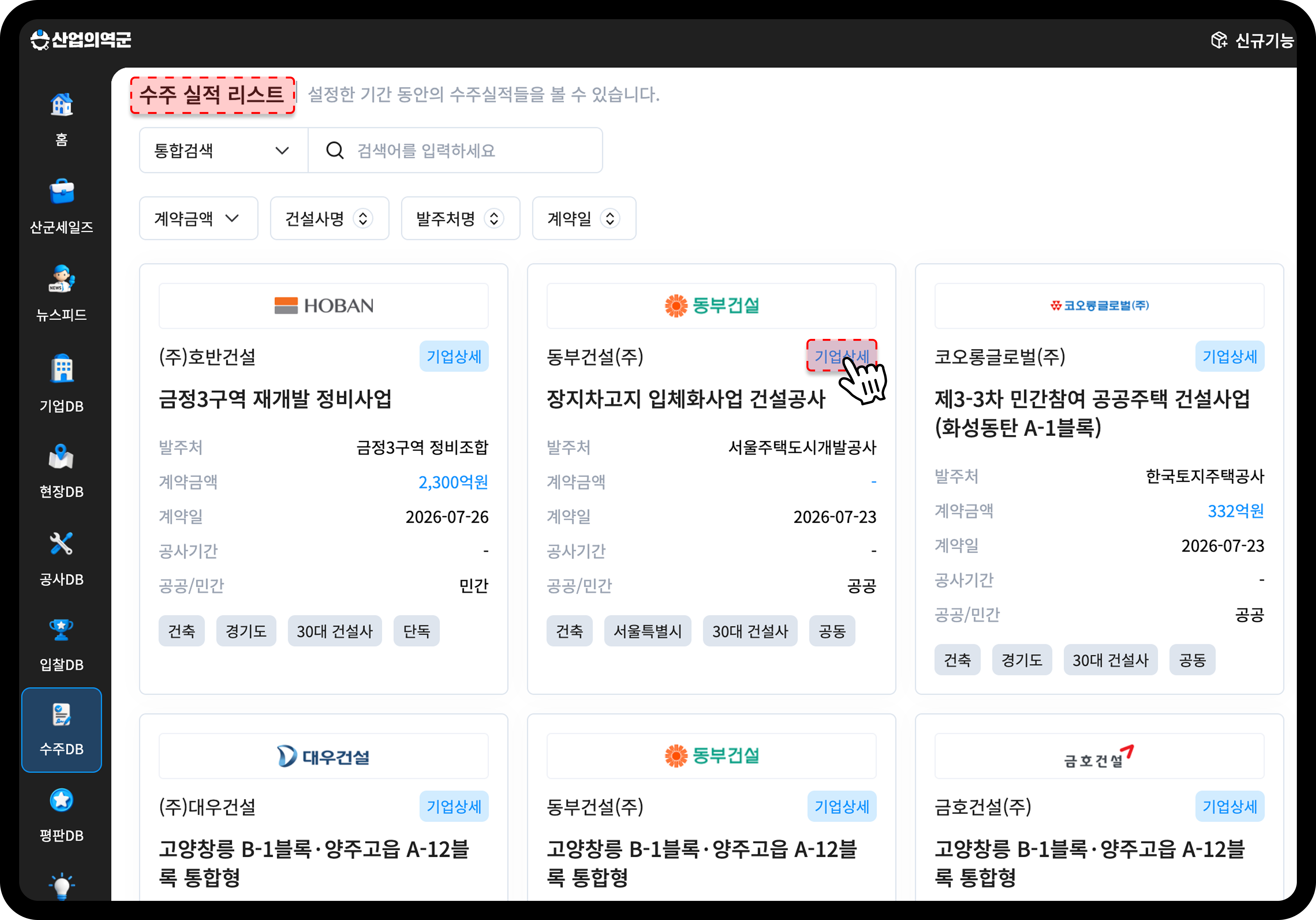Click the 대우건설 logo thumbnail
The width and height of the screenshot is (1316, 920).
pyautogui.click(x=324, y=756)
